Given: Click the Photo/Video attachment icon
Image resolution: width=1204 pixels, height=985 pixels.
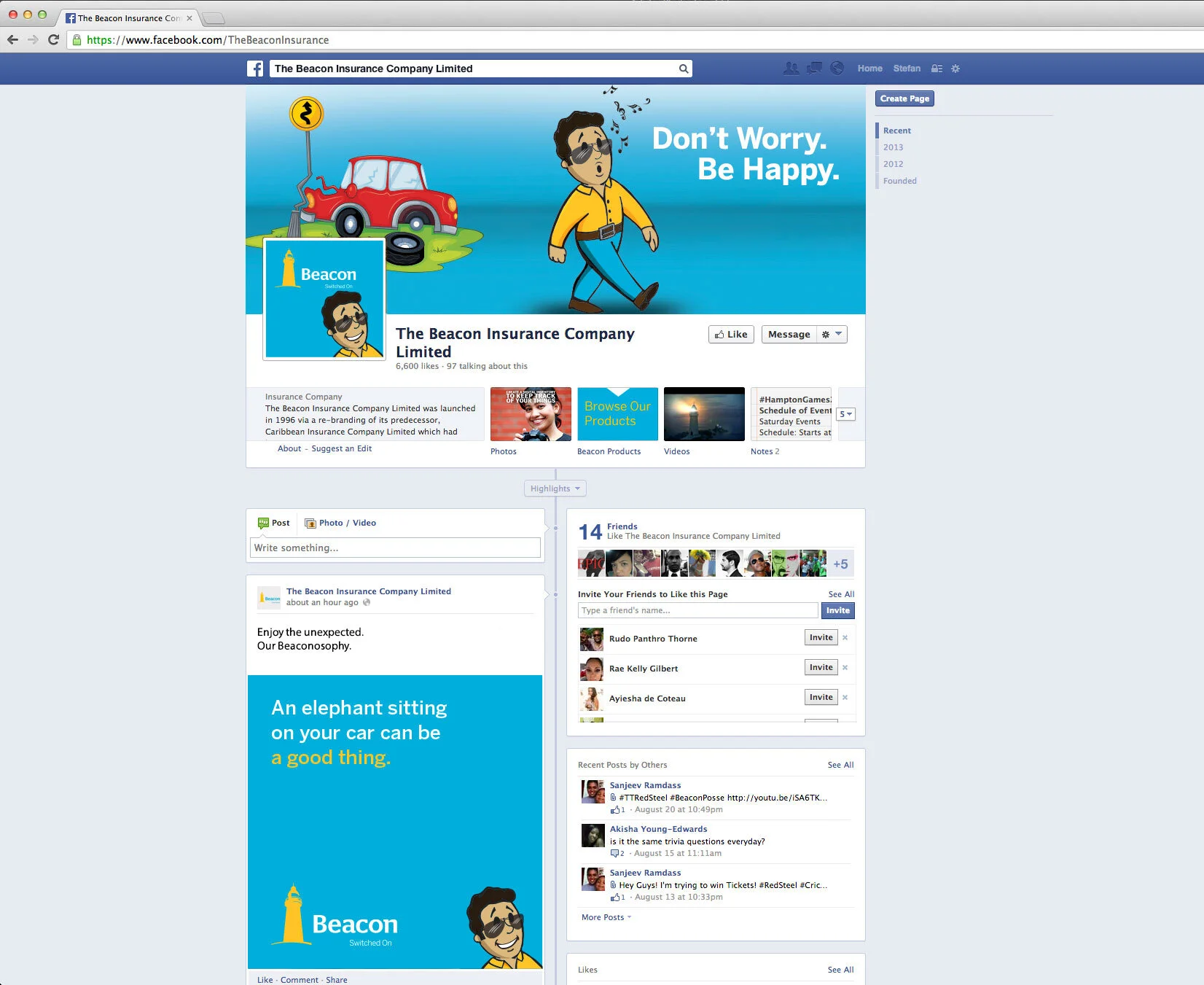Looking at the screenshot, I should [310, 523].
